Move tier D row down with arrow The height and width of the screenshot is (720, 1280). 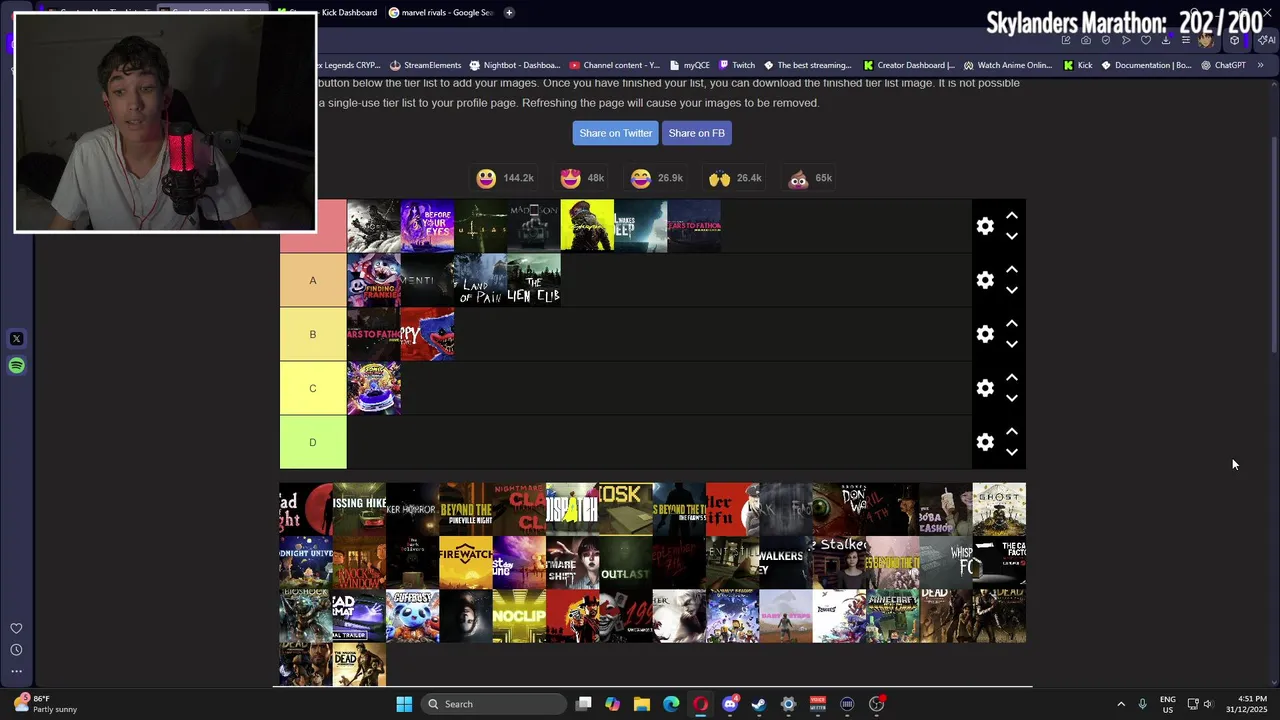pyautogui.click(x=1012, y=452)
